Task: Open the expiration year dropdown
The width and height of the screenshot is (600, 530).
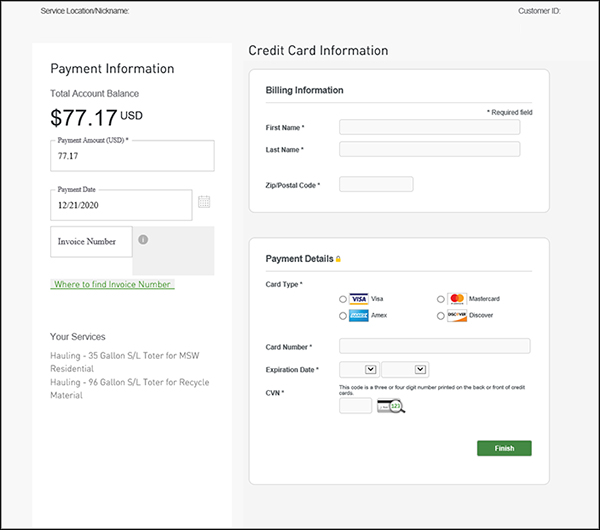Action: coord(405,369)
